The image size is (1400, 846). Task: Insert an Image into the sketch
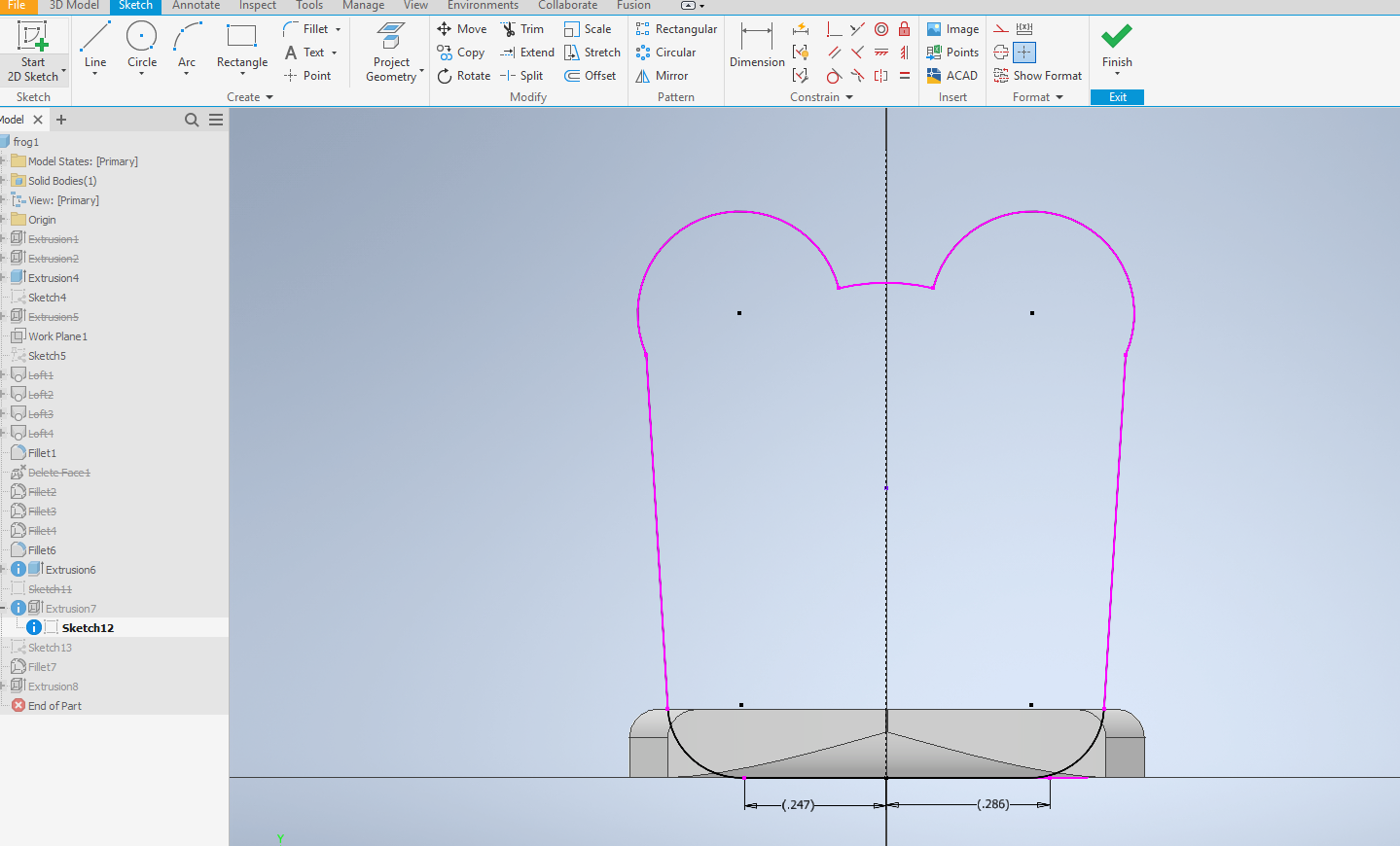pos(952,29)
